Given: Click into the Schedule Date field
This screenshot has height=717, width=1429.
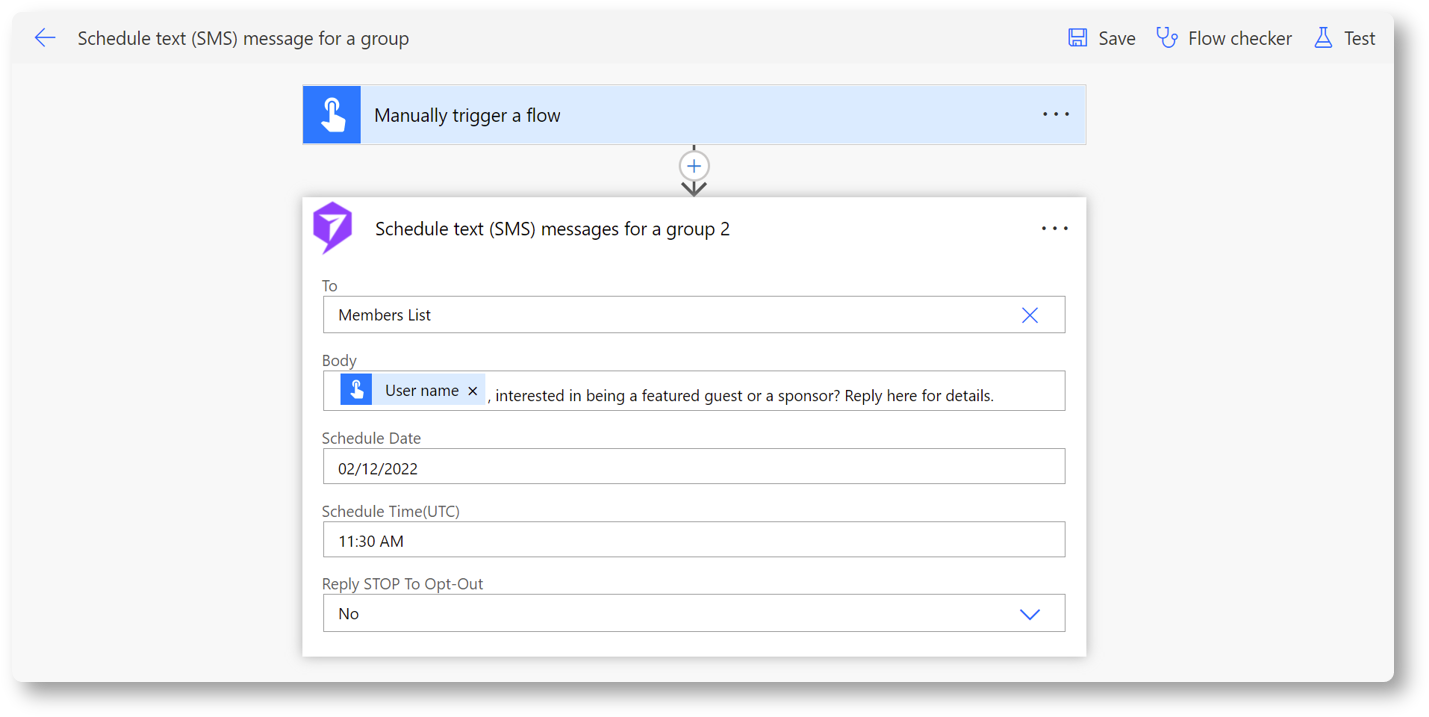Looking at the screenshot, I should point(693,468).
